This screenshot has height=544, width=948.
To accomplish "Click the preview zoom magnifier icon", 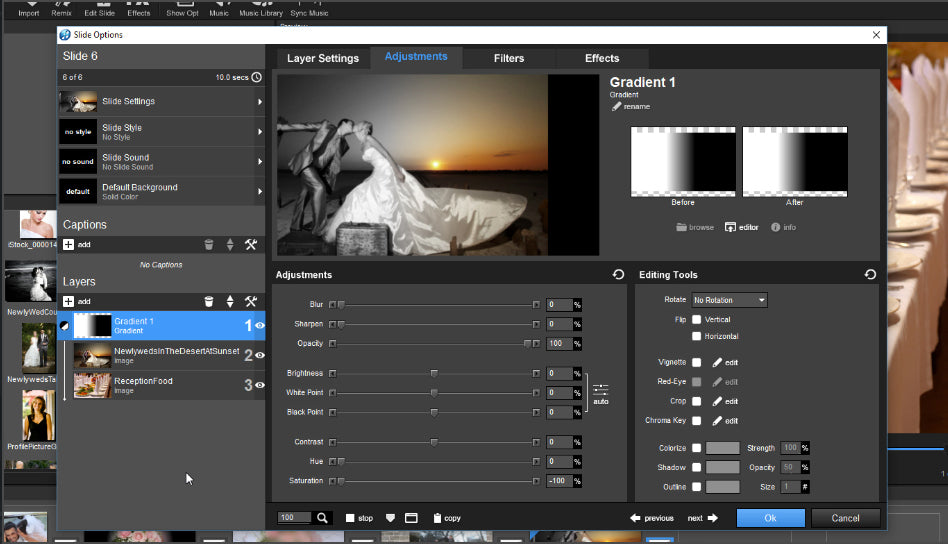I will coord(322,518).
